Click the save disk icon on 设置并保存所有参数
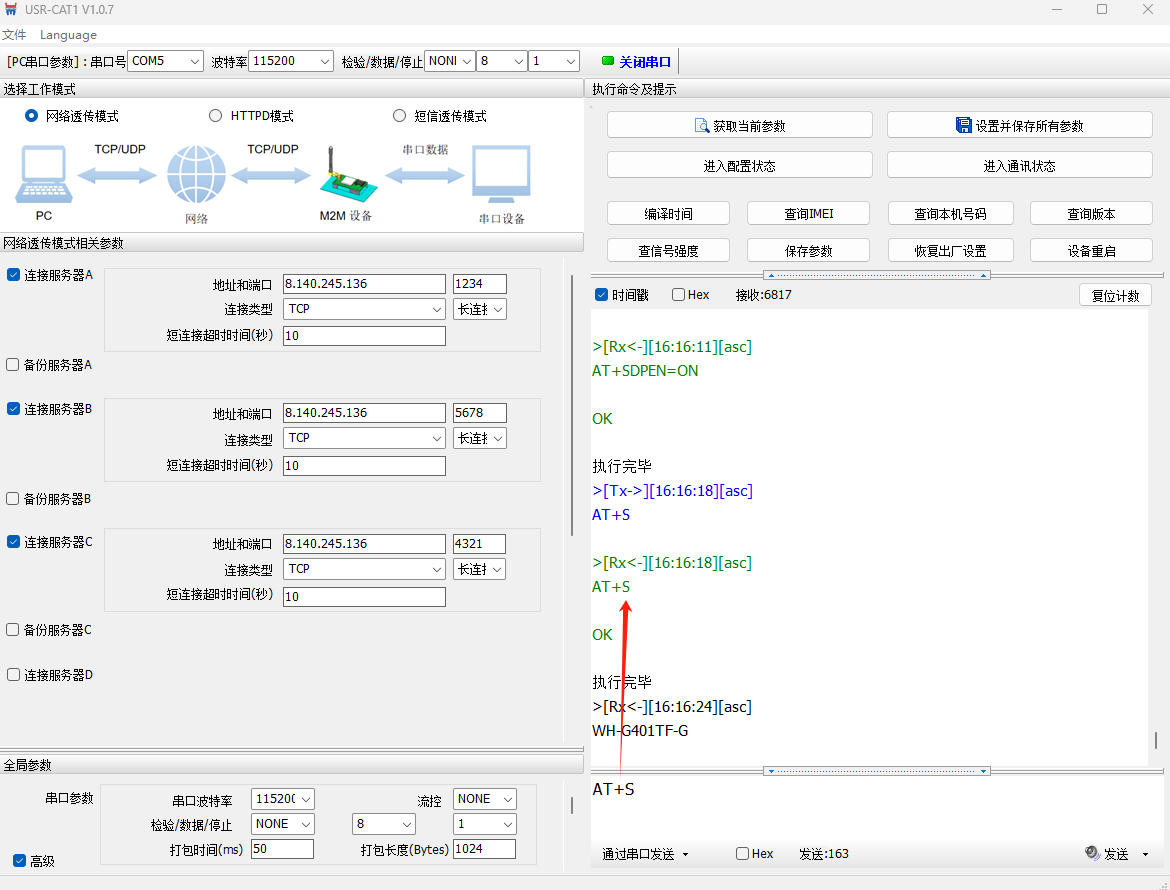 [963, 126]
